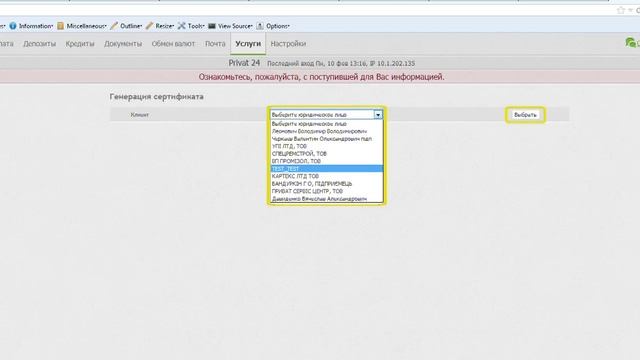Open the Information toolbar menu
Image resolution: width=640 pixels, height=360 pixels.
[31, 26]
